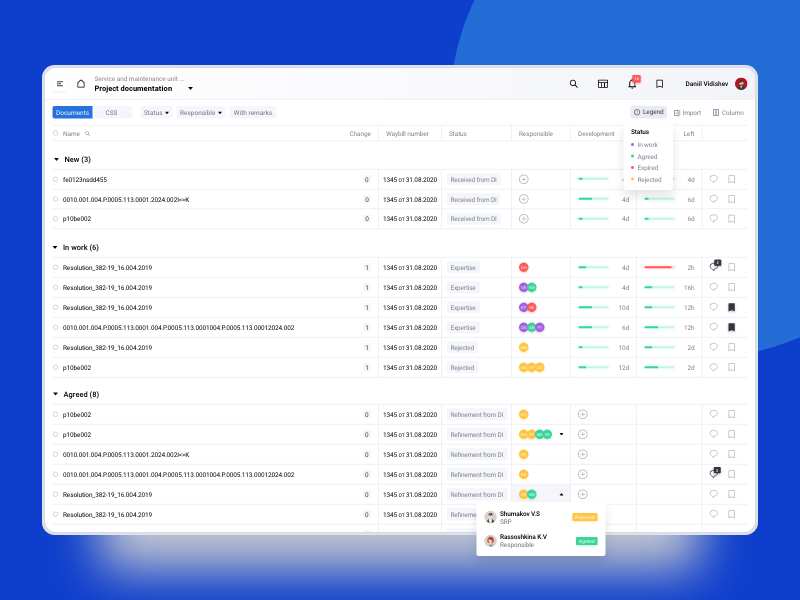
Task: Go to home via the house icon
Action: 81,84
